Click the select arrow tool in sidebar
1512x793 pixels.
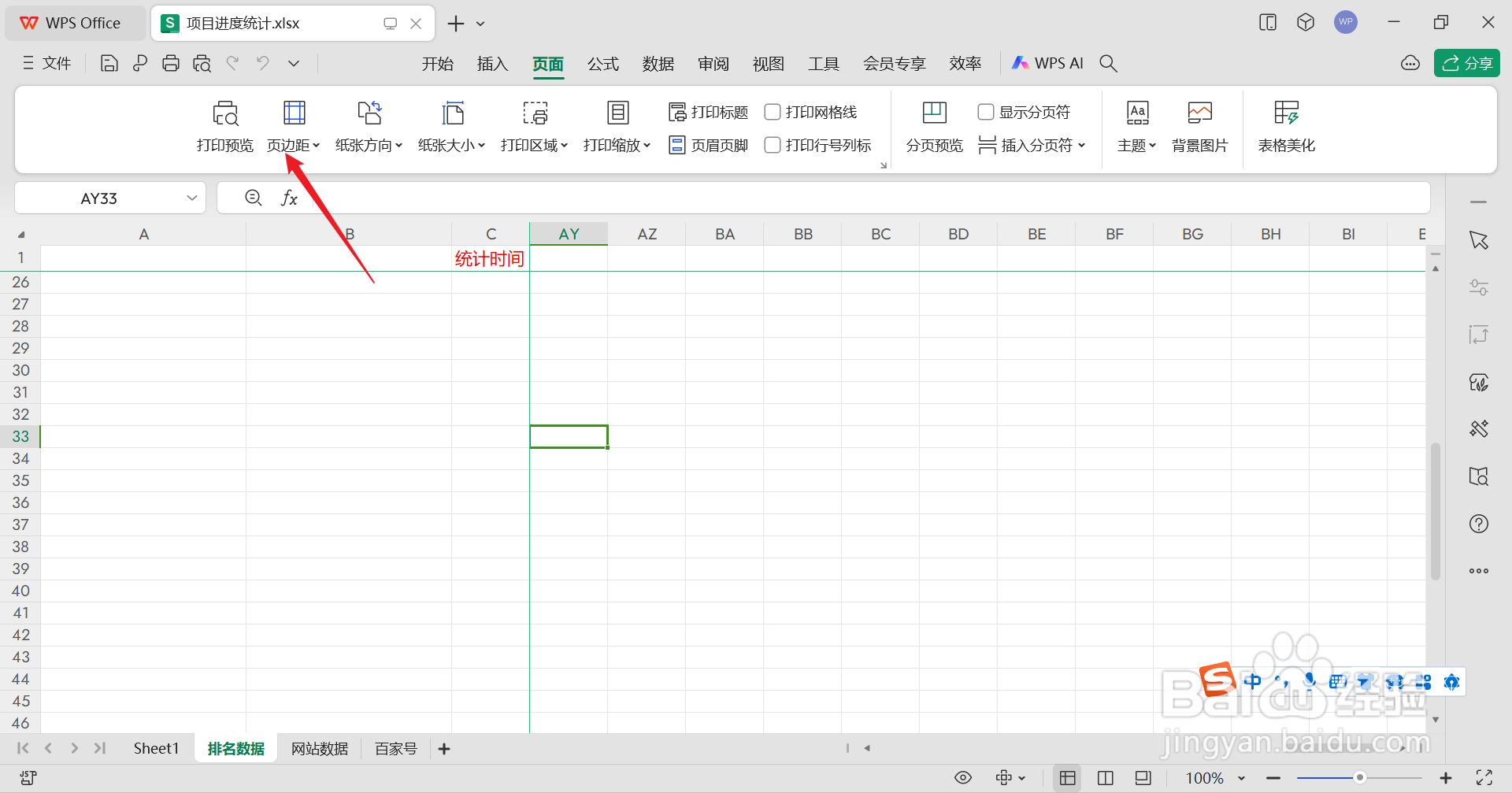pos(1479,240)
